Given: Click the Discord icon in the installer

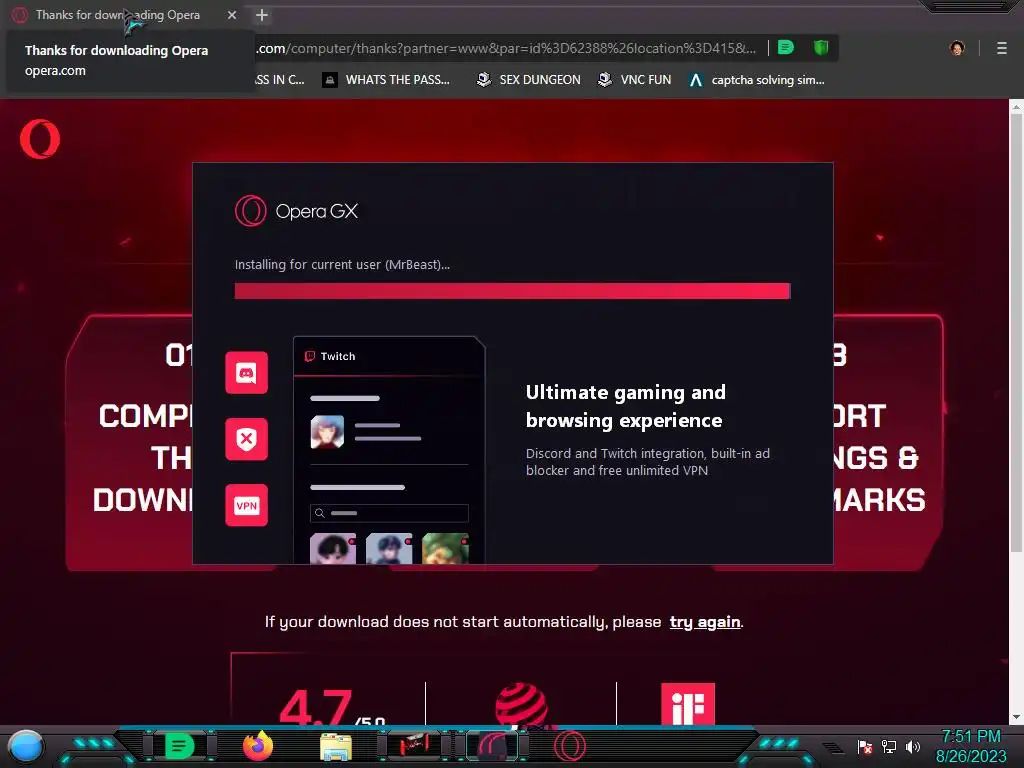Looking at the screenshot, I should 246,373.
